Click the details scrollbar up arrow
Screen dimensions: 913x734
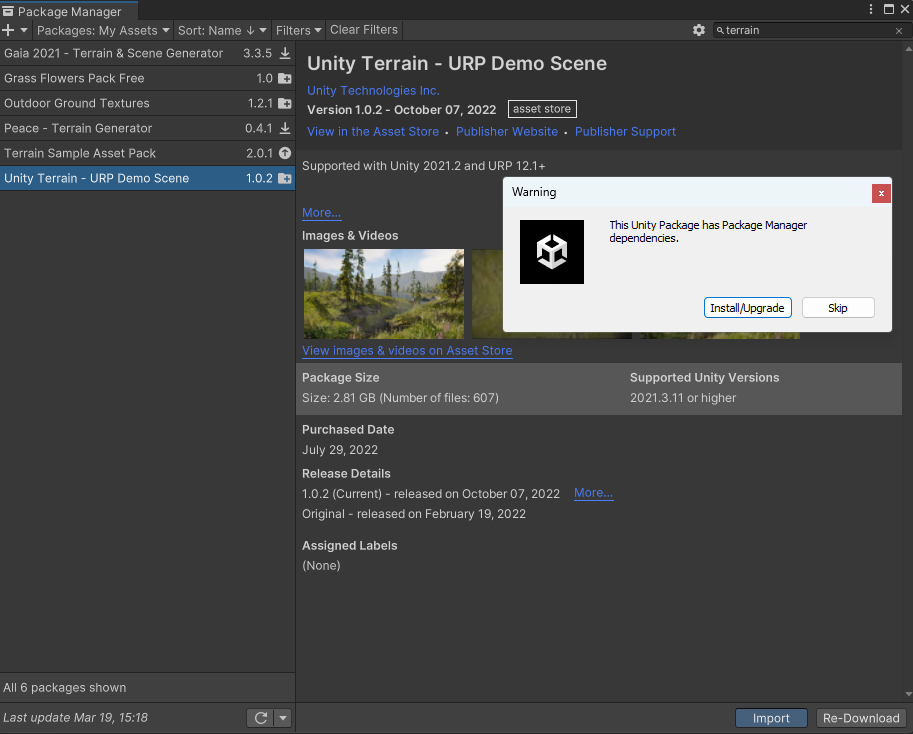click(908, 49)
